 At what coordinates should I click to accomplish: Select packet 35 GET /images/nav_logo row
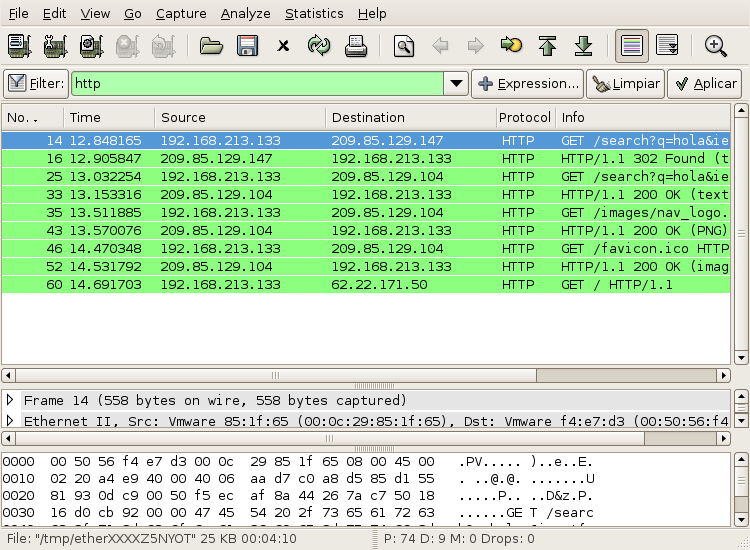pyautogui.click(x=366, y=213)
